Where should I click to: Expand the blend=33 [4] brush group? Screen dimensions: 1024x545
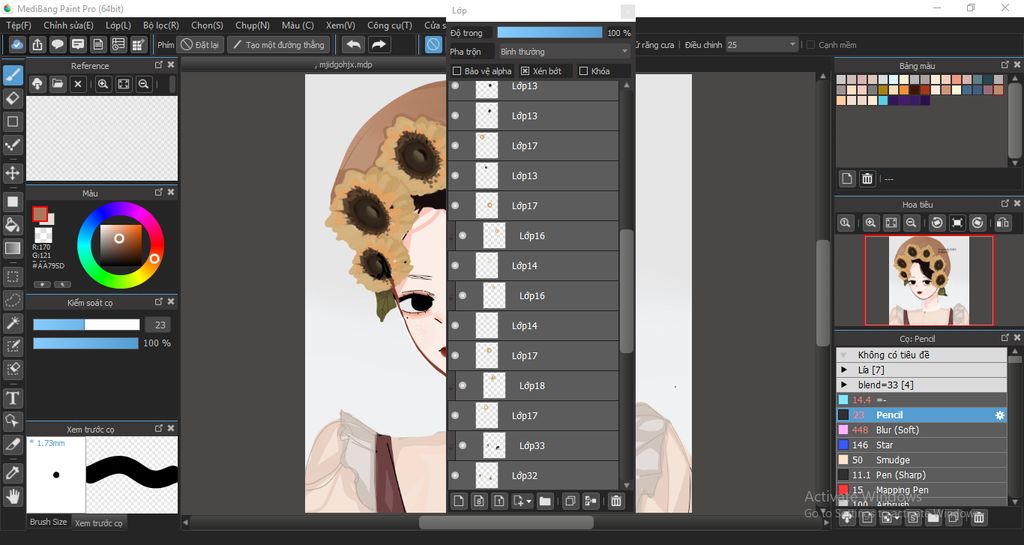coord(844,385)
